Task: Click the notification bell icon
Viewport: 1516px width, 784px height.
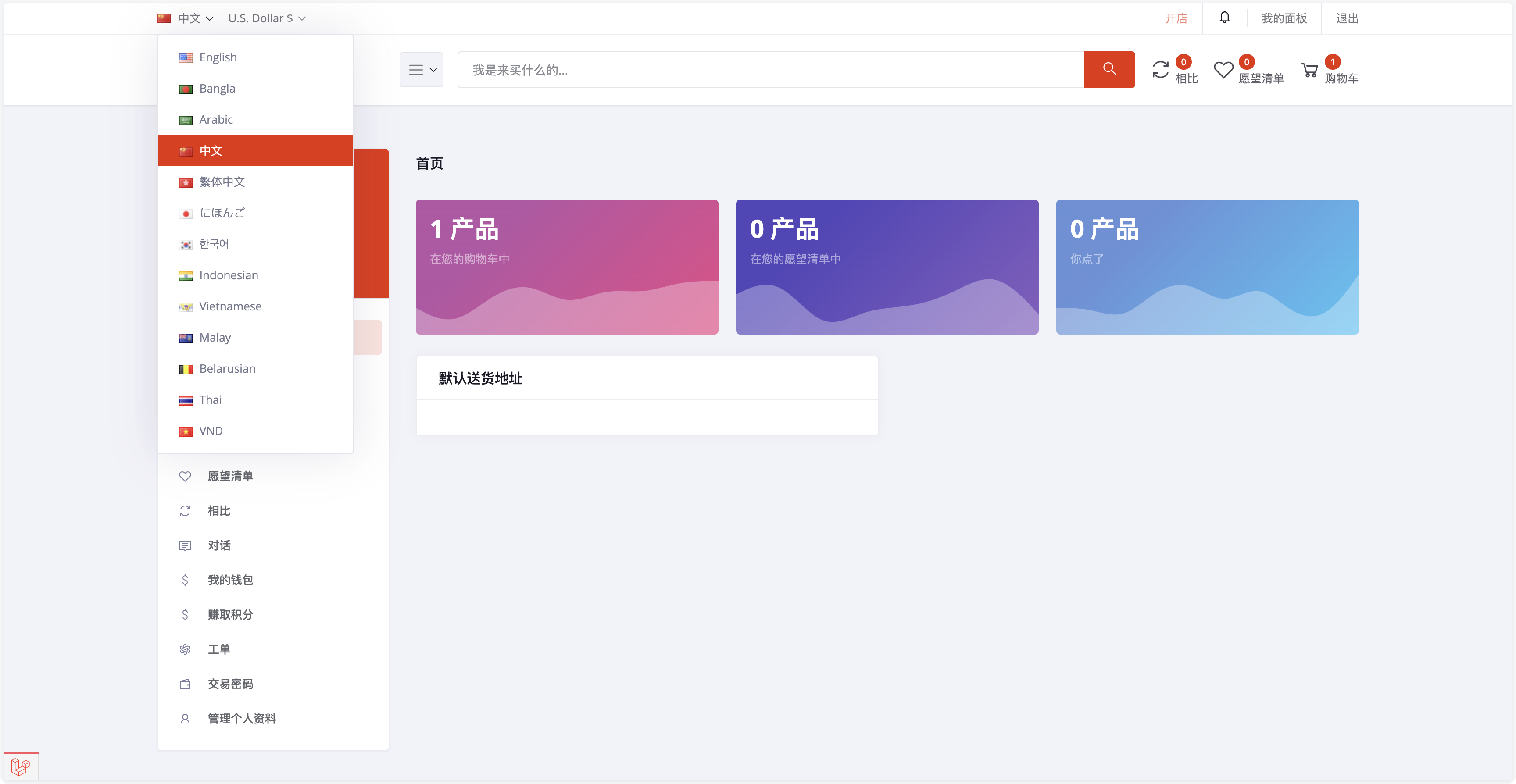Action: point(1225,18)
